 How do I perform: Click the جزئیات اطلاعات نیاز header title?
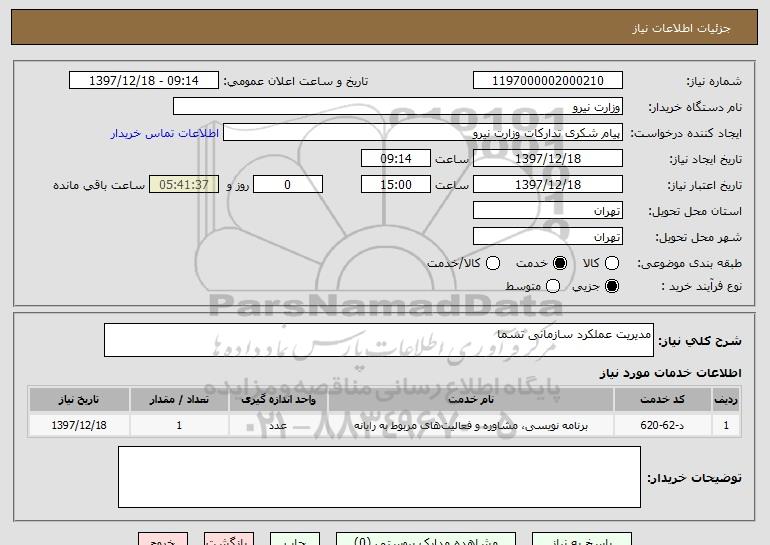point(681,28)
